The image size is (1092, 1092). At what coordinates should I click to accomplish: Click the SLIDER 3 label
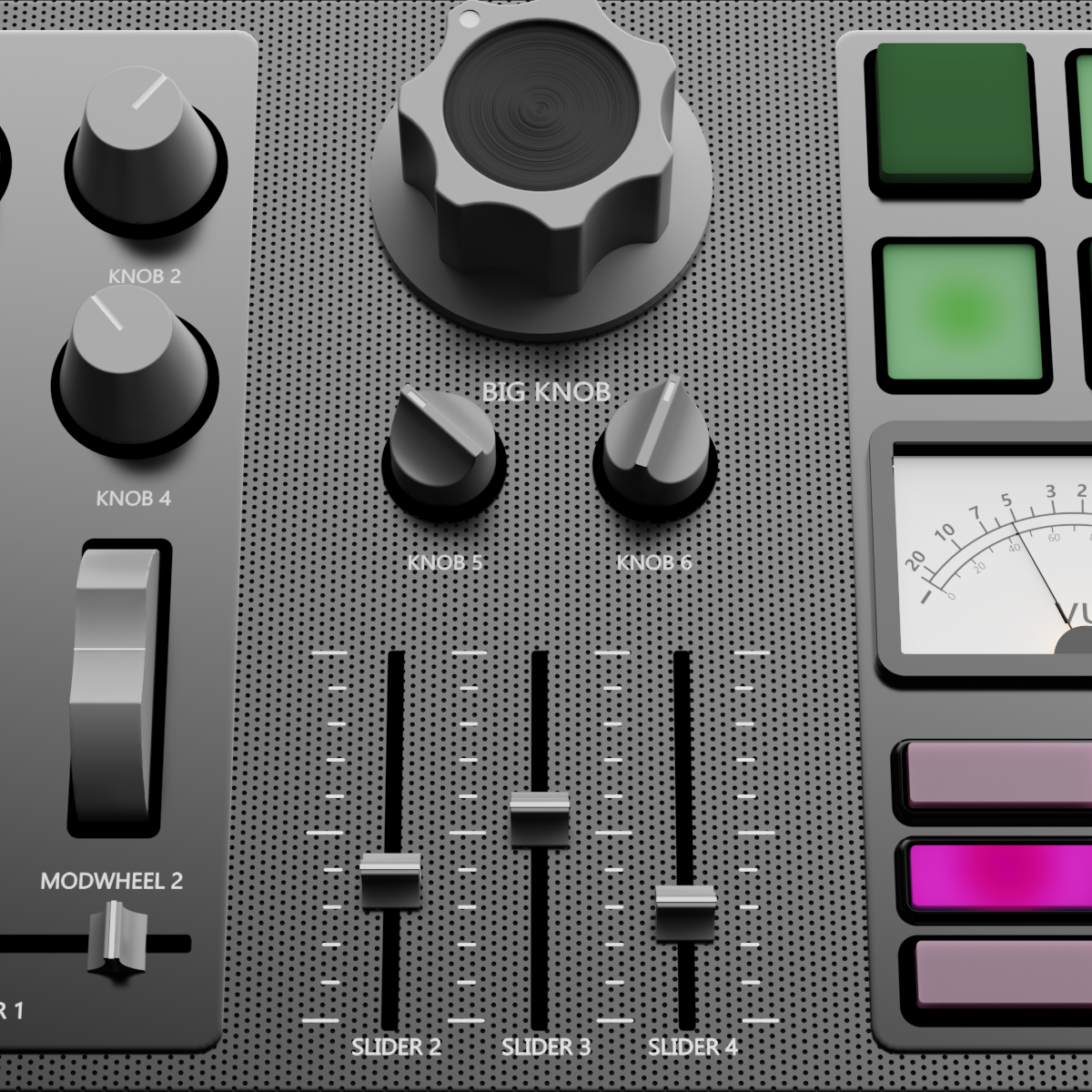pyautogui.click(x=546, y=1046)
